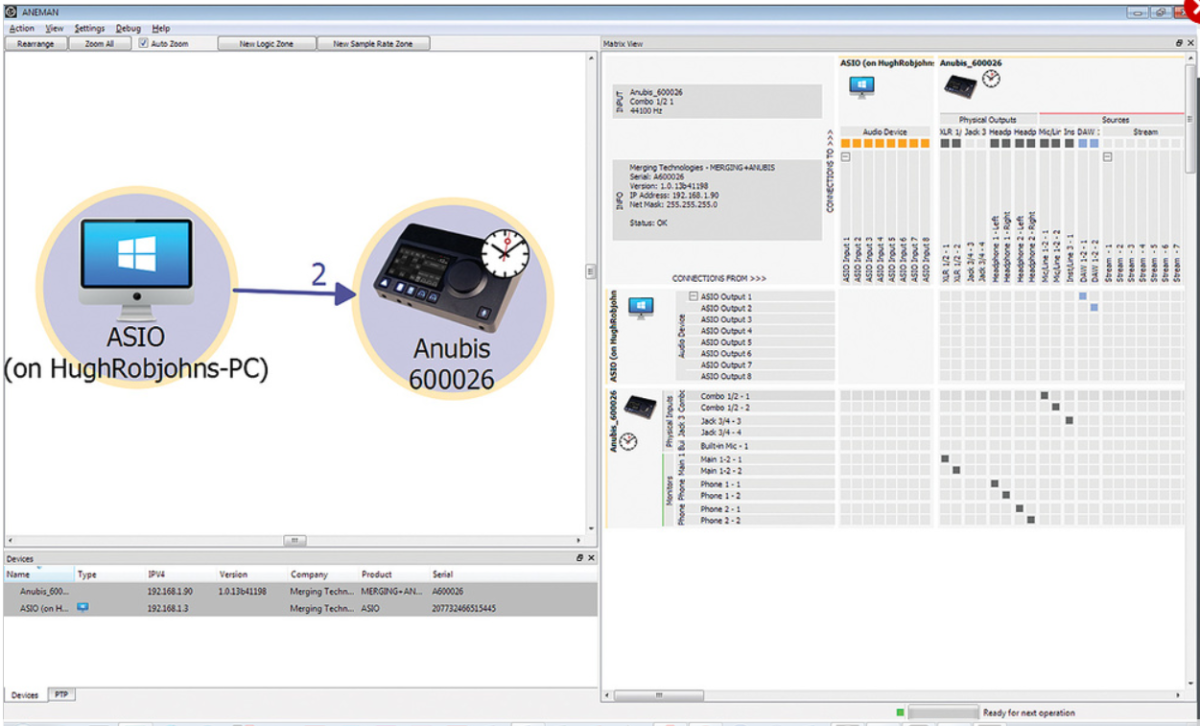Open the Debug menu
The width and height of the screenshot is (1200, 726).
(x=128, y=29)
